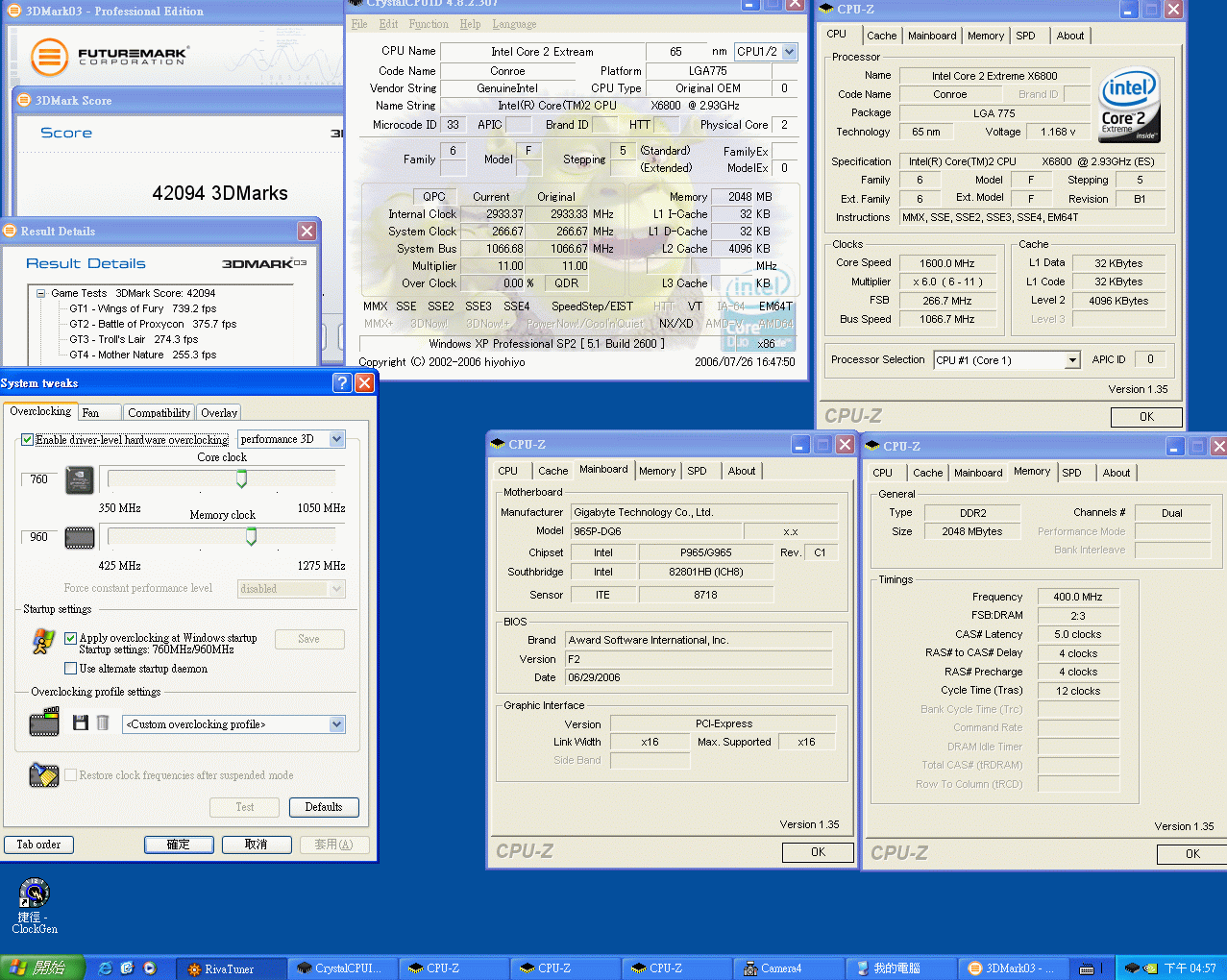The height and width of the screenshot is (980, 1227).
Task: Click the Intel Core 2 Extreme logo
Action: (x=1129, y=104)
